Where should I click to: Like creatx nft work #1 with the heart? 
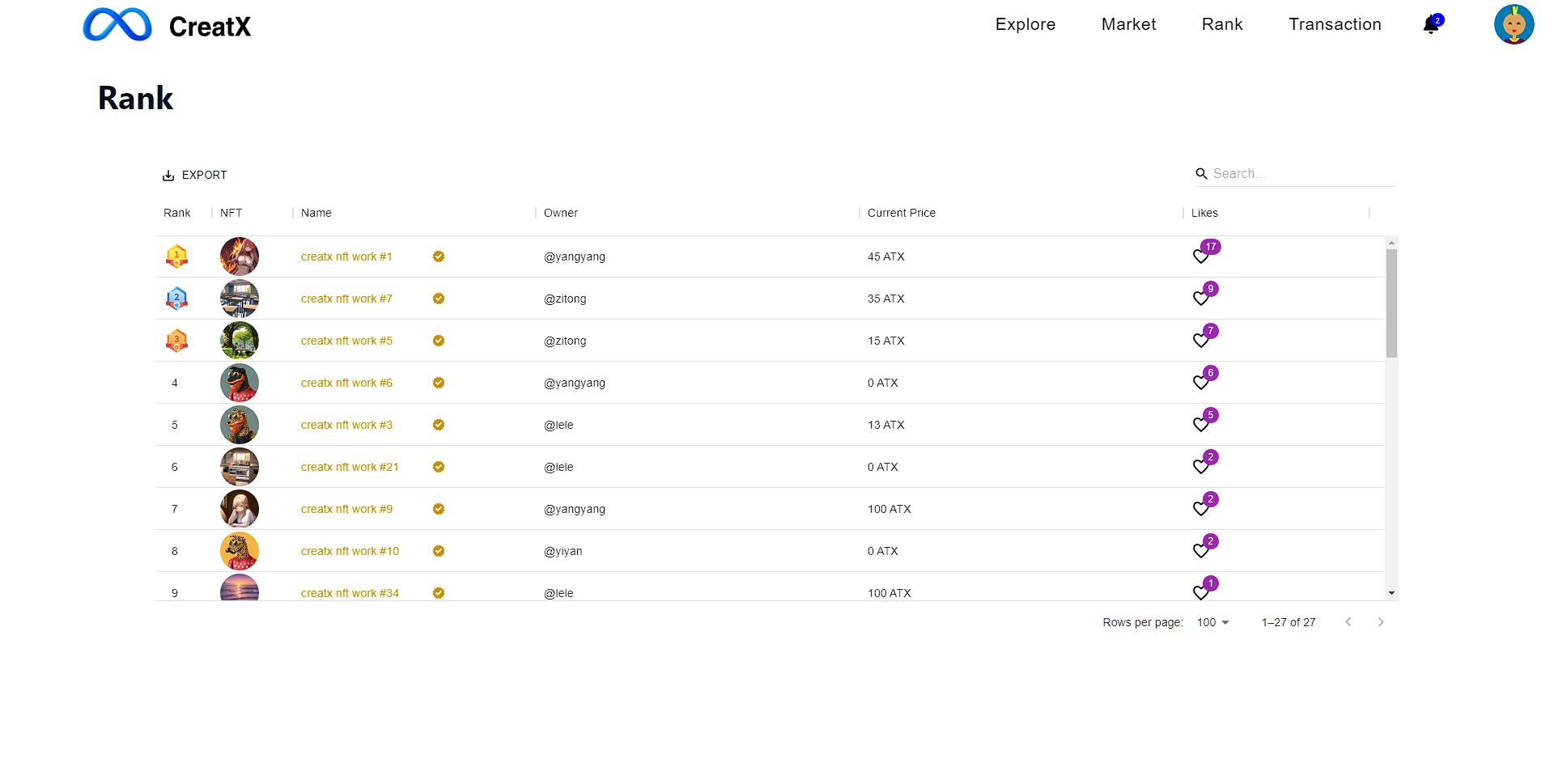1200,256
